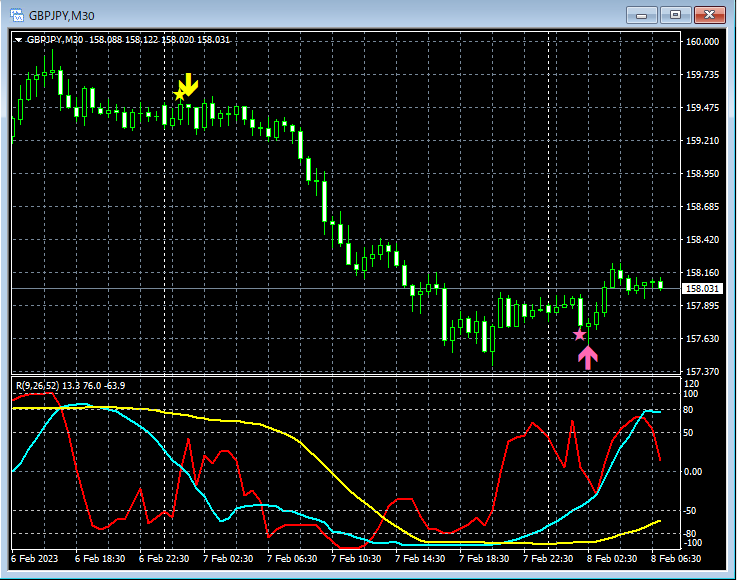Screen dimensions: 738x580
Task: Click the '7 Feb 14:30' time axis label
Action: [x=420, y=558]
